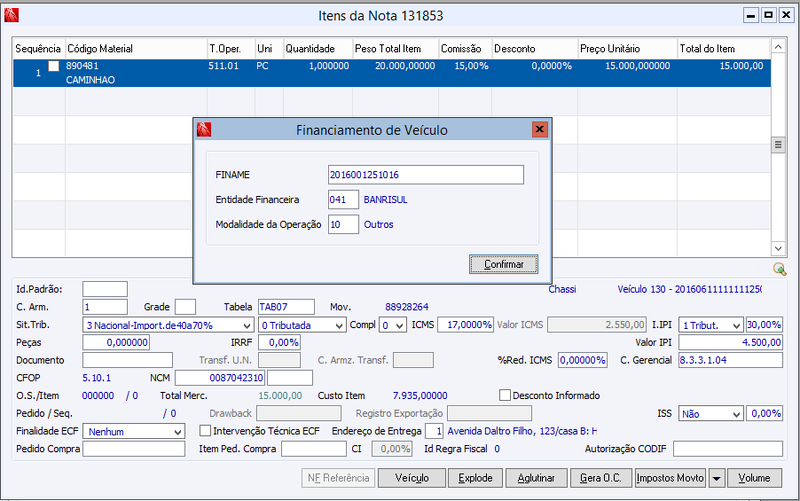Check Intervenção Técnica ECF option
The width and height of the screenshot is (800, 501).
[205, 431]
